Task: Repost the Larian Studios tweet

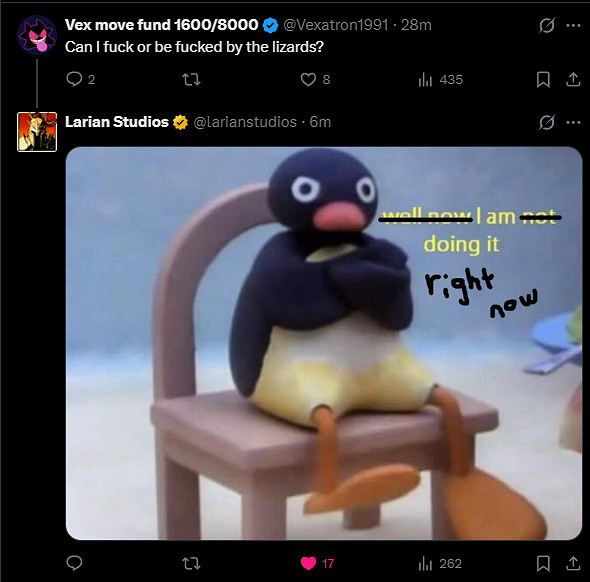Action: (191, 563)
